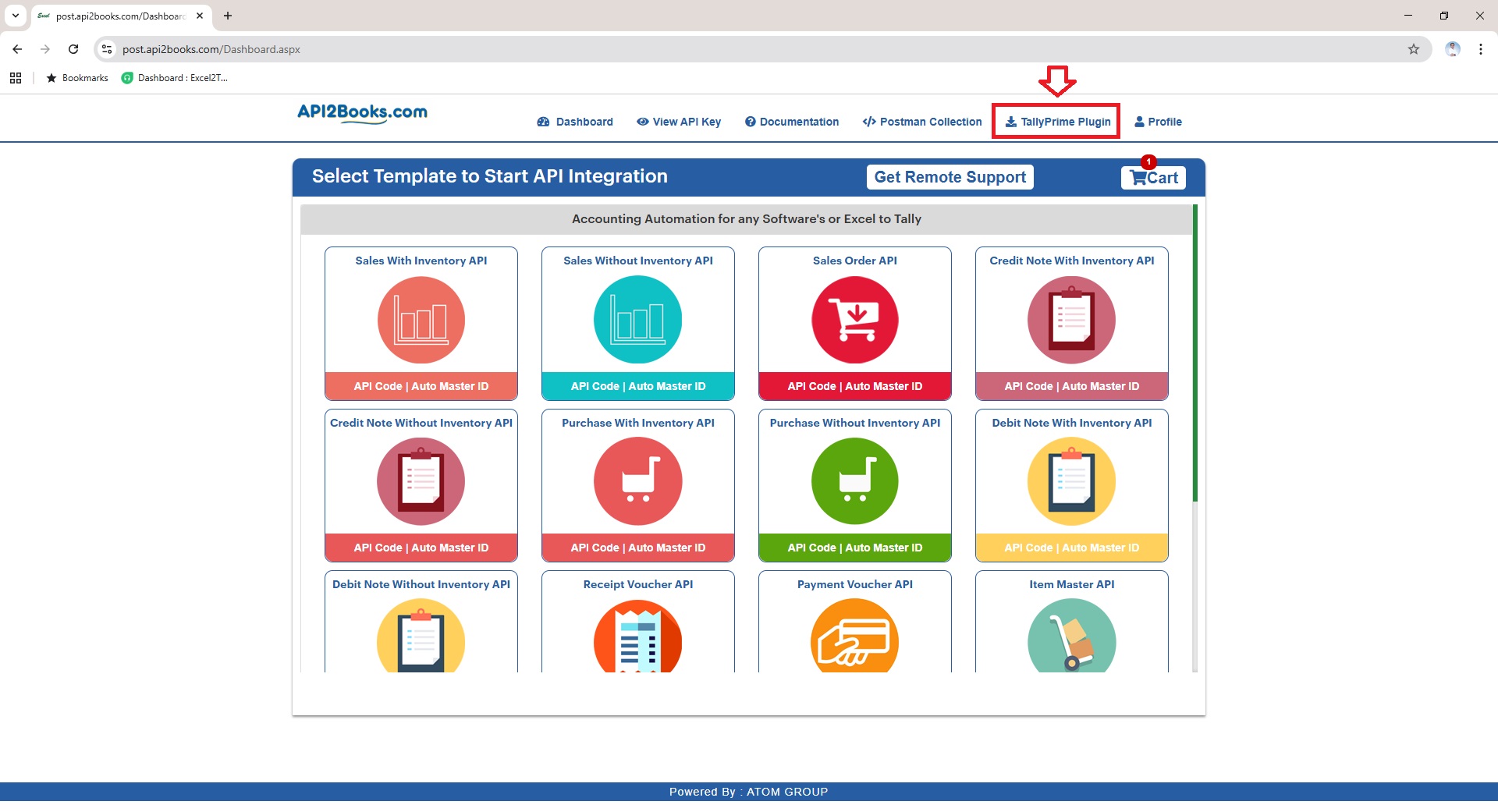Open the Chrome three-dot menu
Image resolution: width=1498 pixels, height=812 pixels.
point(1481,49)
